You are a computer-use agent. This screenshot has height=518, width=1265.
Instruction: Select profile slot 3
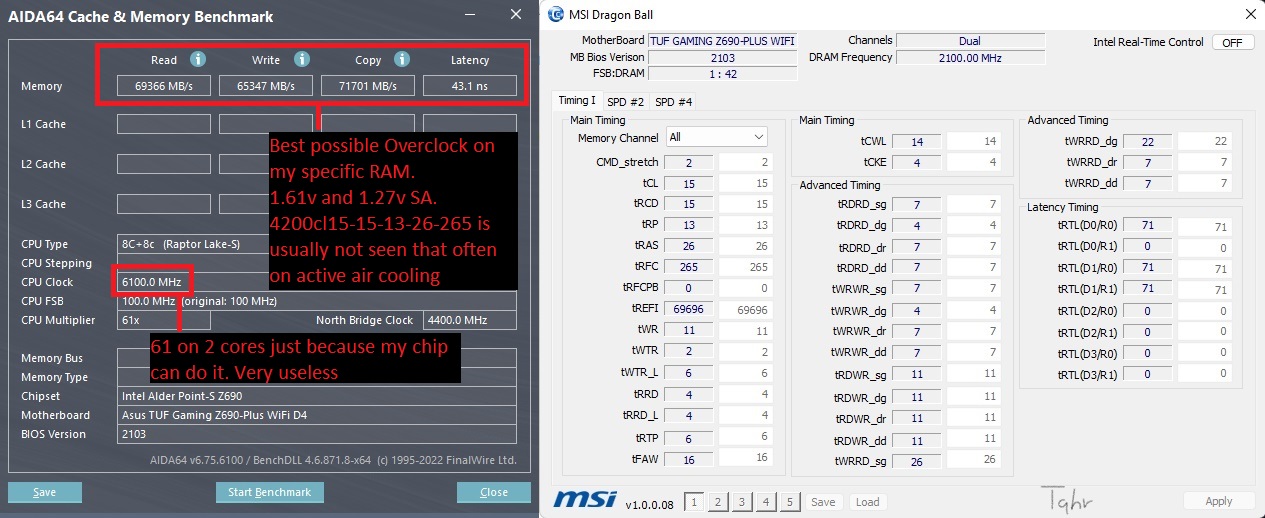742,502
